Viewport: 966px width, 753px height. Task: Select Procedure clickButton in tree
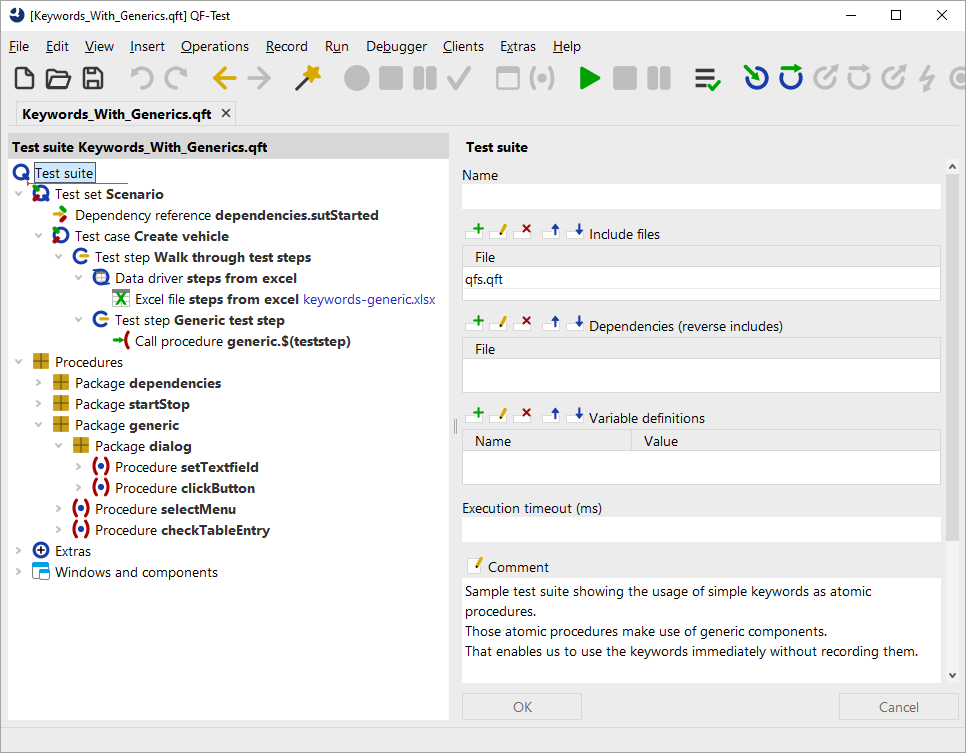[174, 488]
